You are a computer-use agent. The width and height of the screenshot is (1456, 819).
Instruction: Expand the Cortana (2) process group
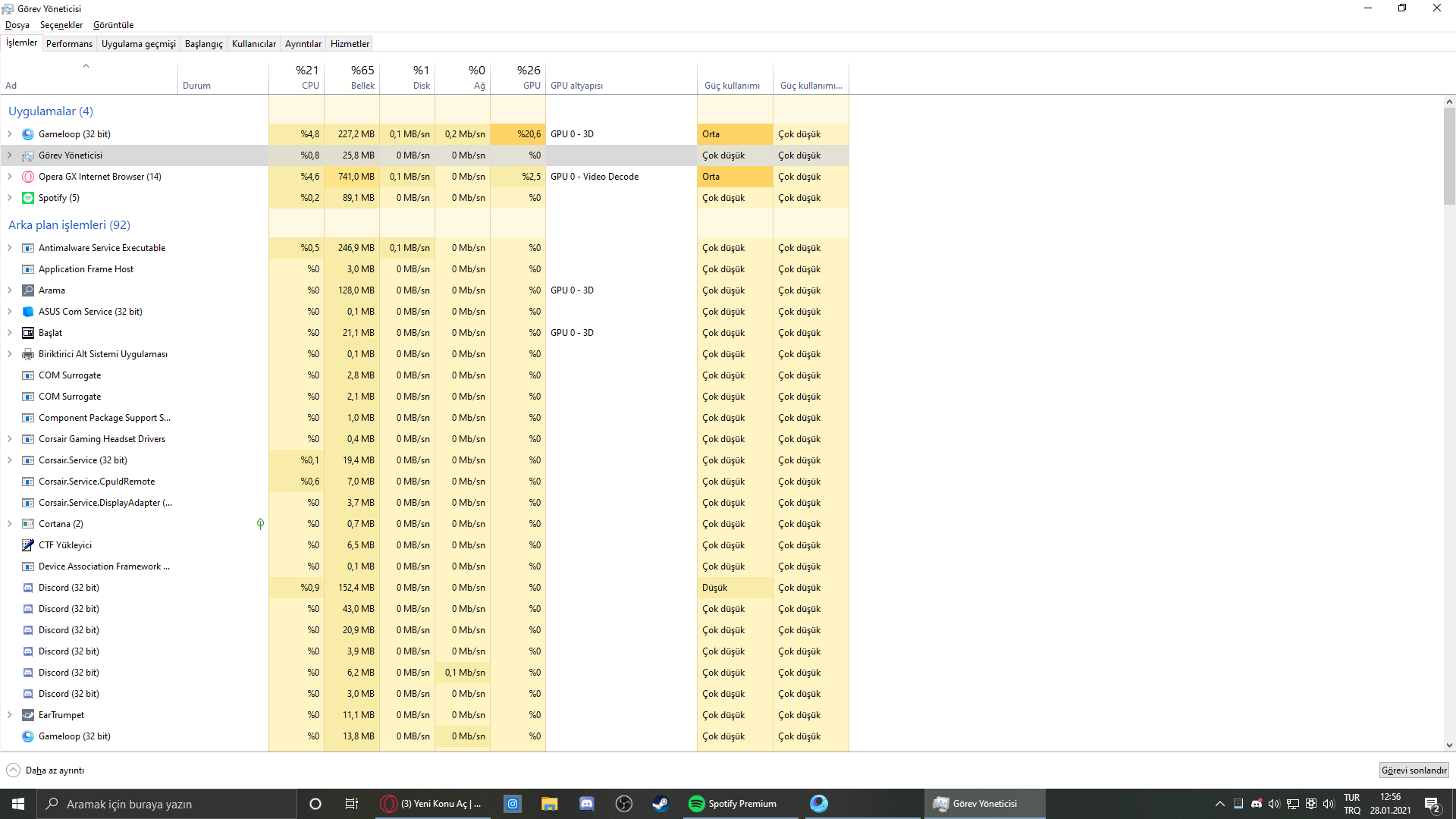coord(9,524)
